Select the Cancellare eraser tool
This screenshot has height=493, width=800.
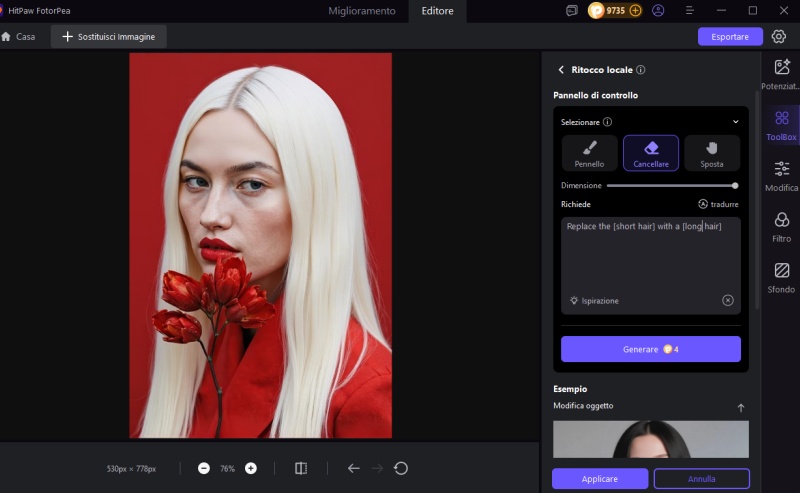pos(651,153)
